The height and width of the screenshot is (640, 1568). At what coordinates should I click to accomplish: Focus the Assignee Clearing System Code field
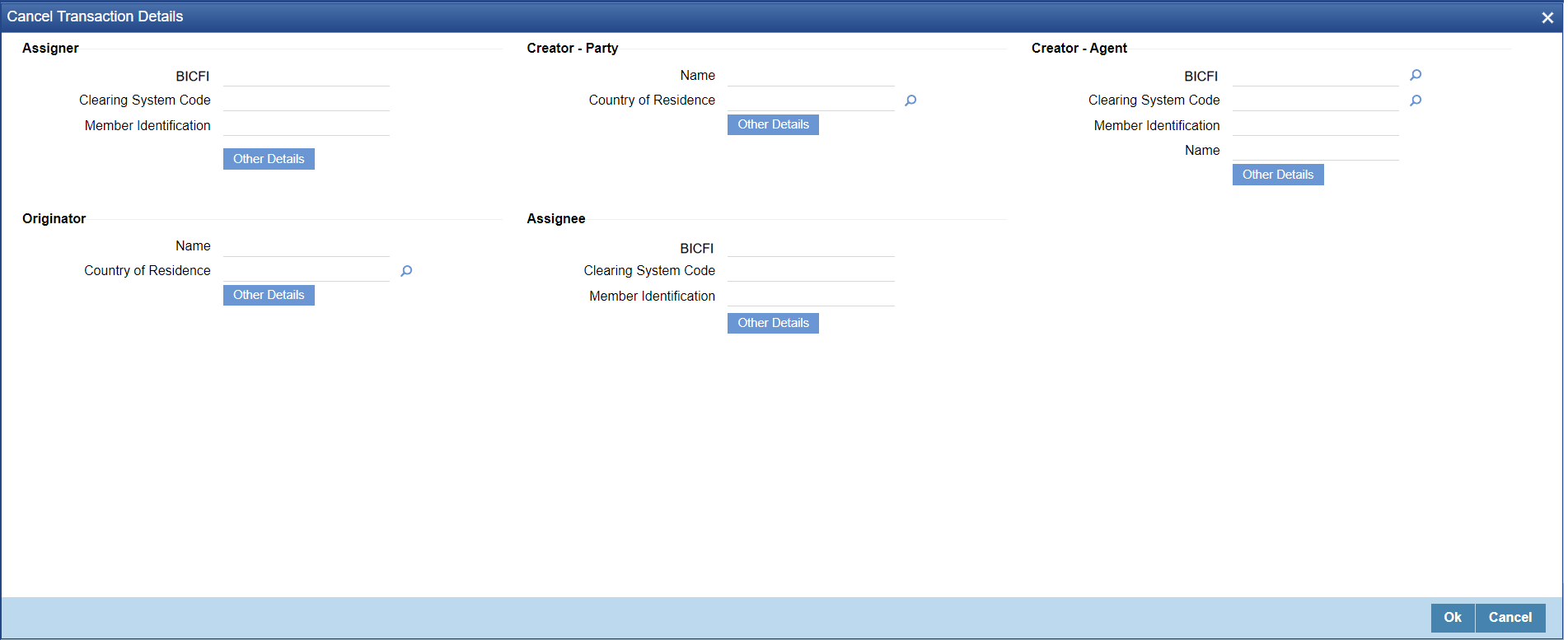pos(811,271)
